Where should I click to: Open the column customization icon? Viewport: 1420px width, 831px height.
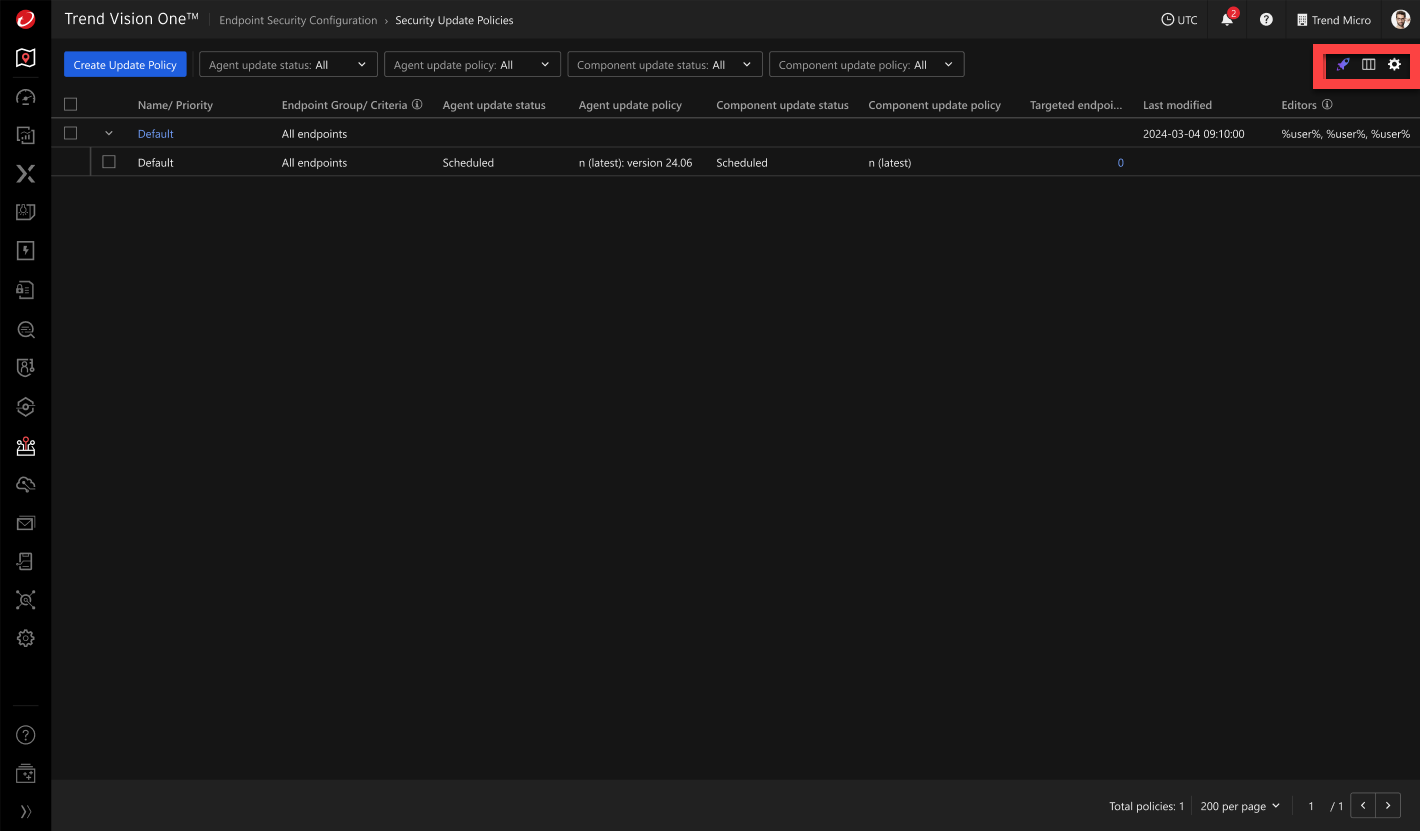tap(1369, 65)
